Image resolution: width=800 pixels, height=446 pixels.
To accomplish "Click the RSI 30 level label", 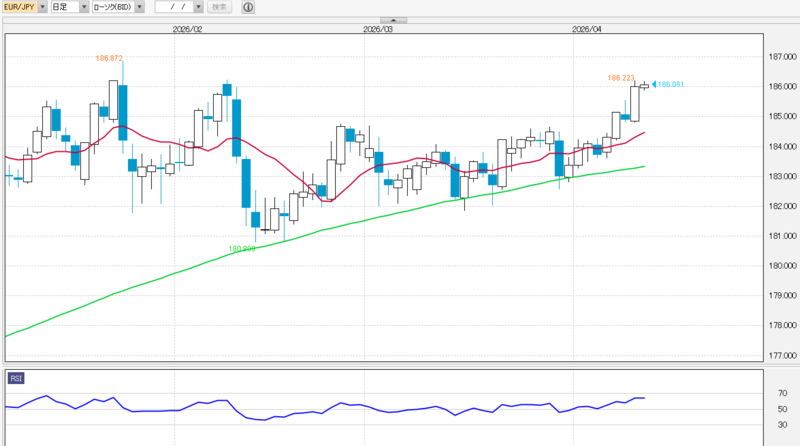I will 783,425.
